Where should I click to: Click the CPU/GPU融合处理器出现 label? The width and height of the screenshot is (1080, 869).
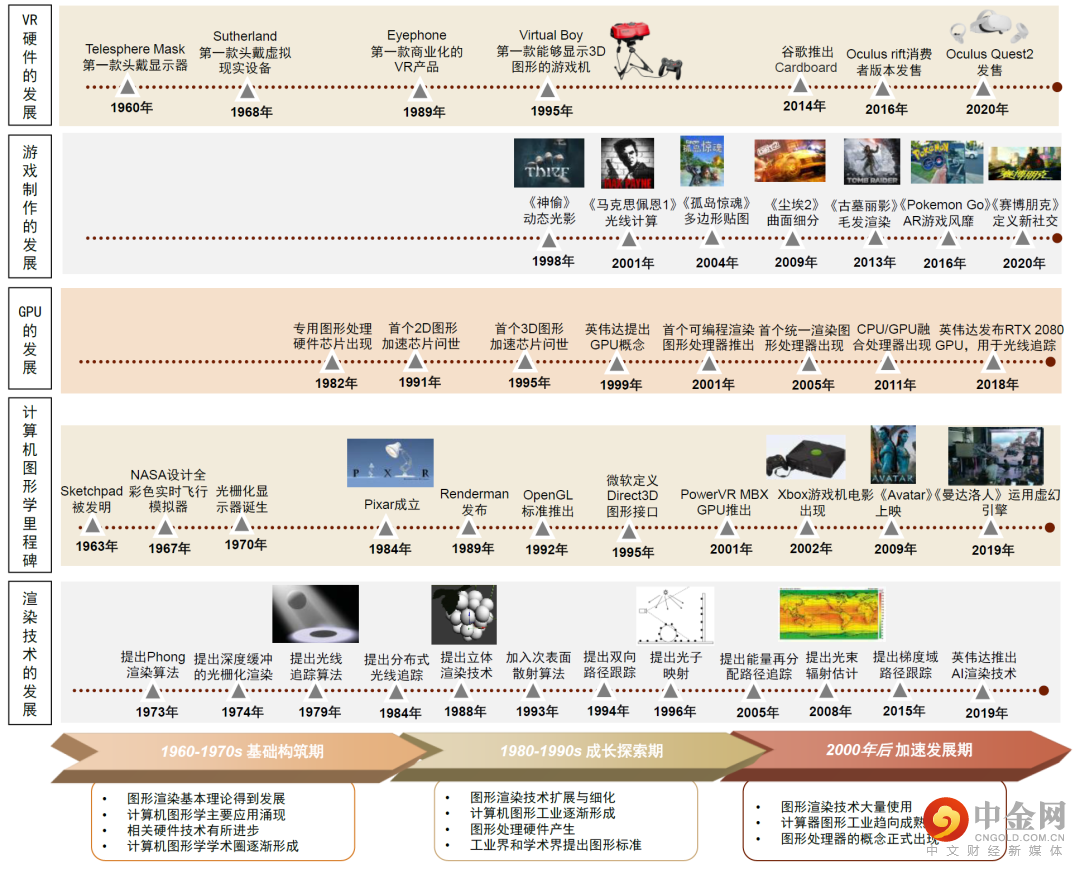pos(891,337)
